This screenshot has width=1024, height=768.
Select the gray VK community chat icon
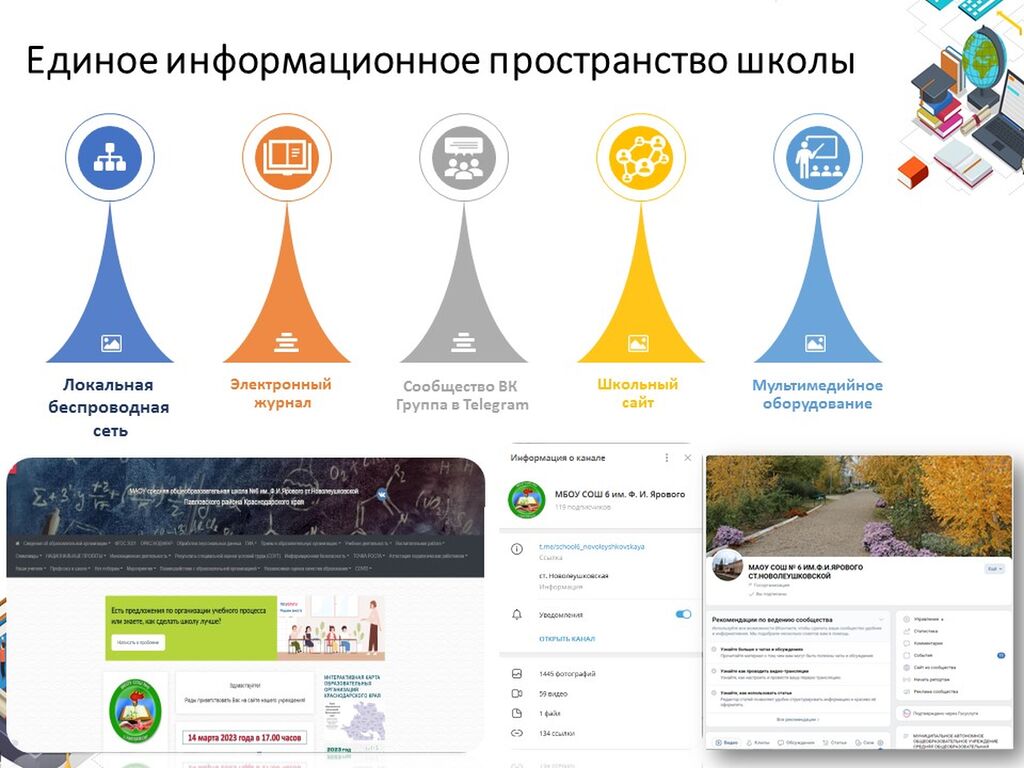point(463,158)
